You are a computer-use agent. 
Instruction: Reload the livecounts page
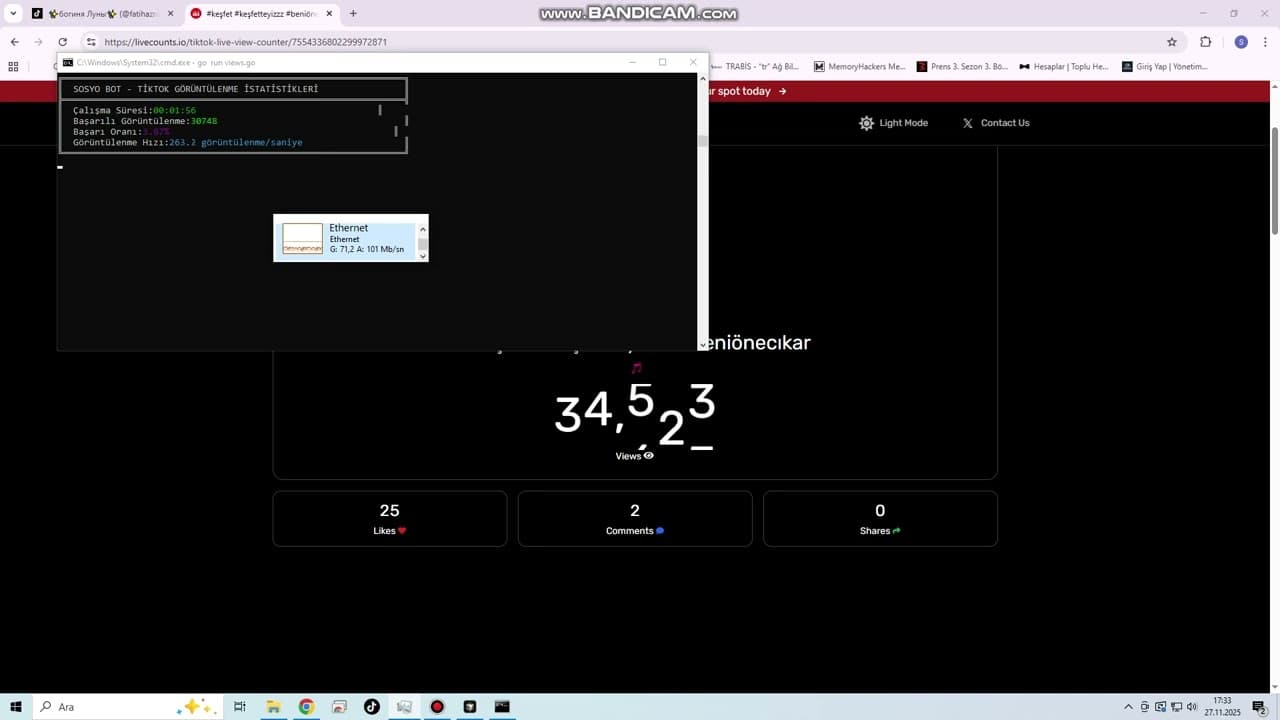[62, 42]
